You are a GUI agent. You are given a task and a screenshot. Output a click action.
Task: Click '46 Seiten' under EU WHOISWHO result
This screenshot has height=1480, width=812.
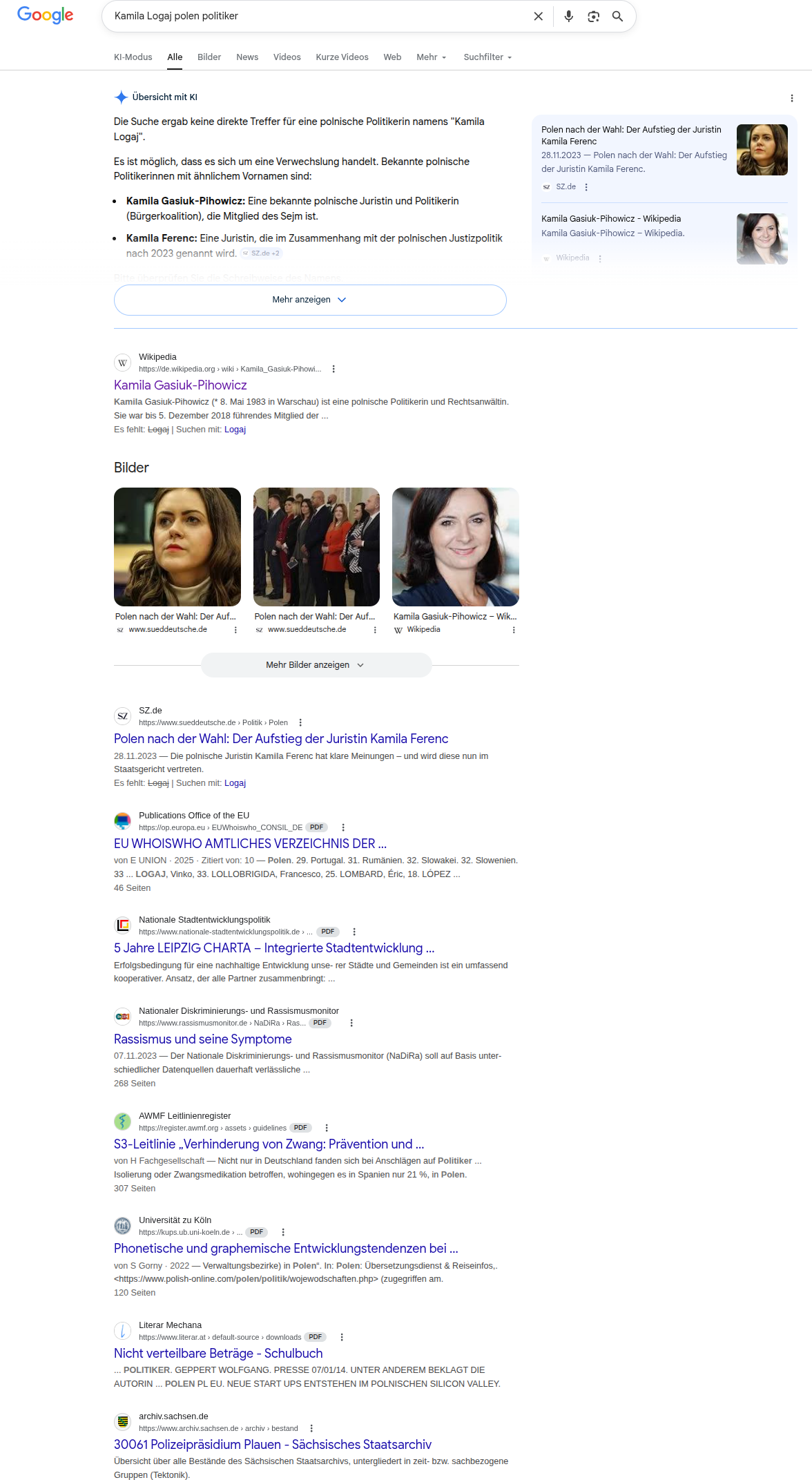[x=132, y=888]
